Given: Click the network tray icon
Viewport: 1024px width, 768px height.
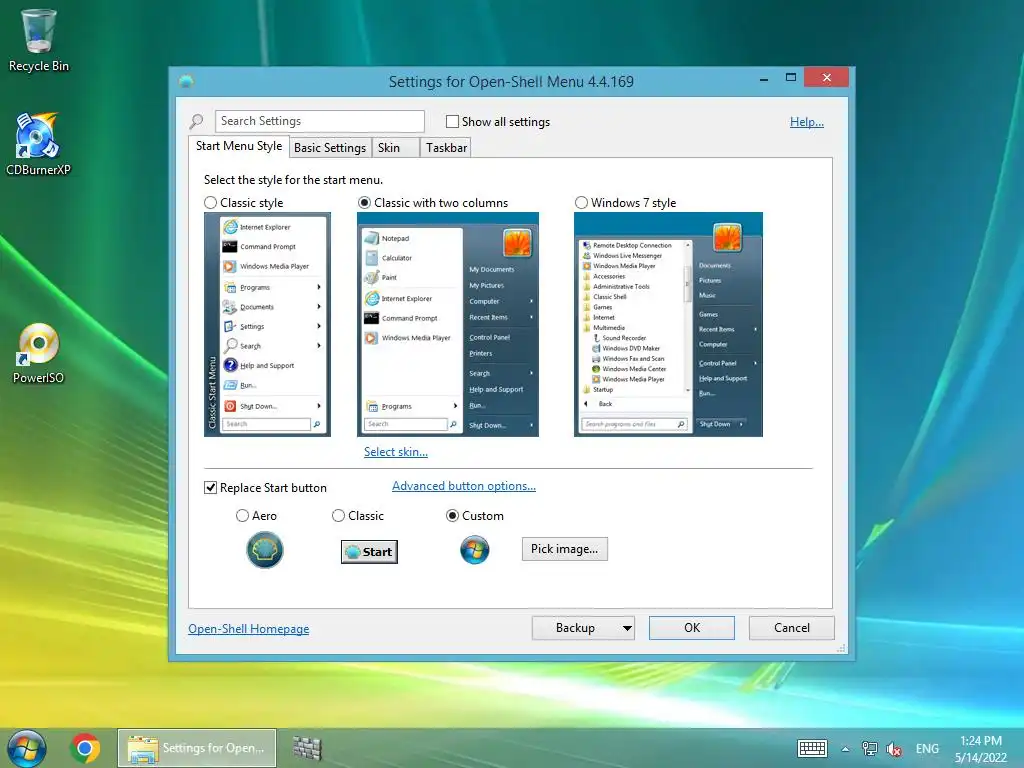Looking at the screenshot, I should 869,748.
